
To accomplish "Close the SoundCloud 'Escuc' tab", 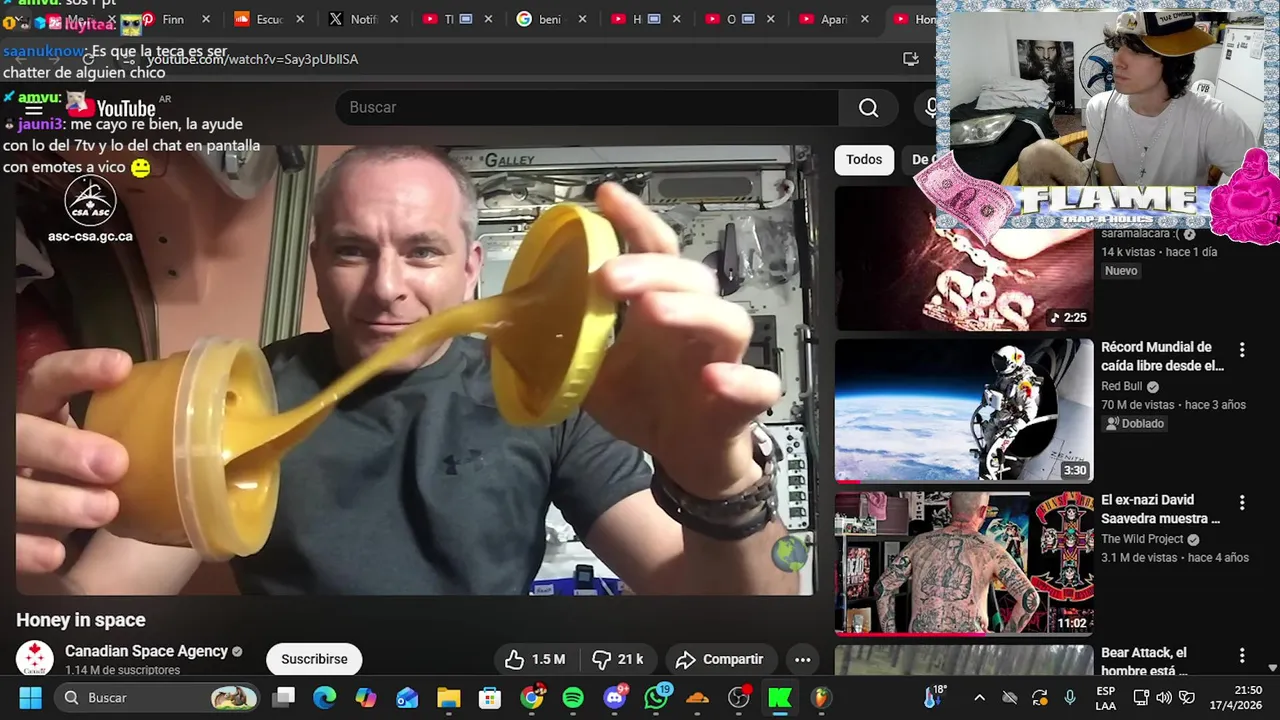I will (300, 19).
